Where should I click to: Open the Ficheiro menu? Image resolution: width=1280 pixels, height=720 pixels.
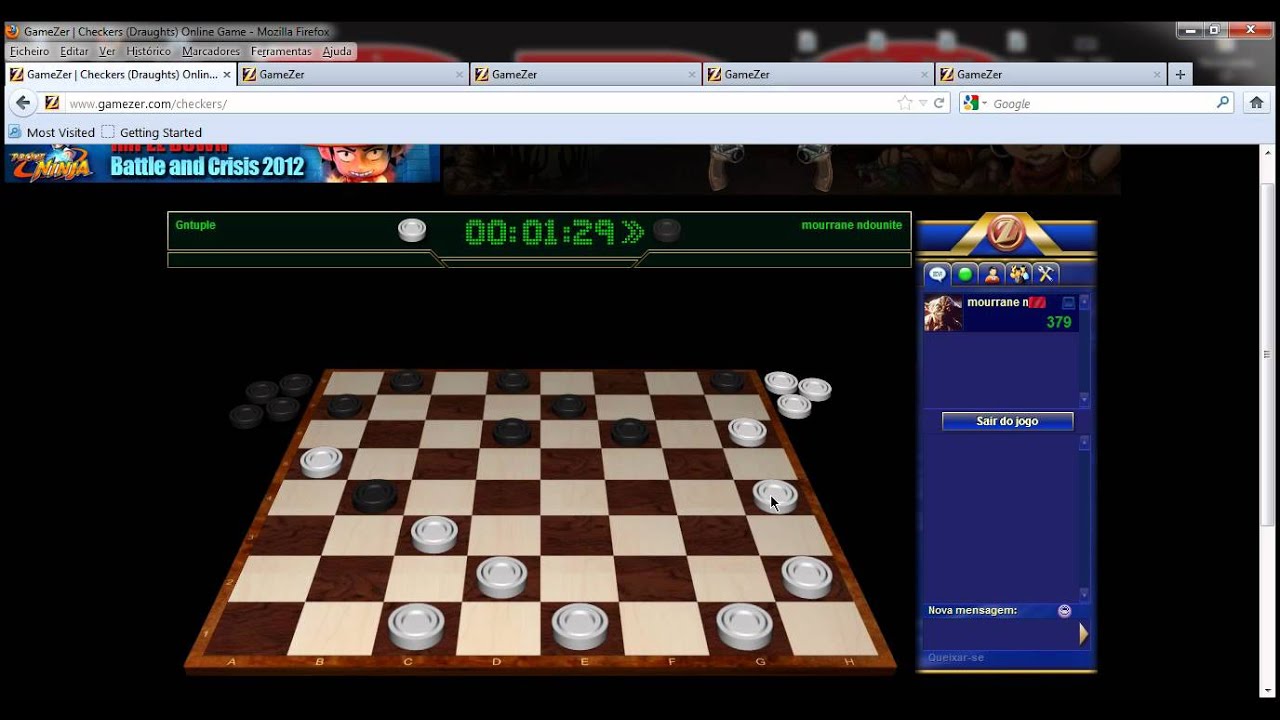tap(29, 51)
